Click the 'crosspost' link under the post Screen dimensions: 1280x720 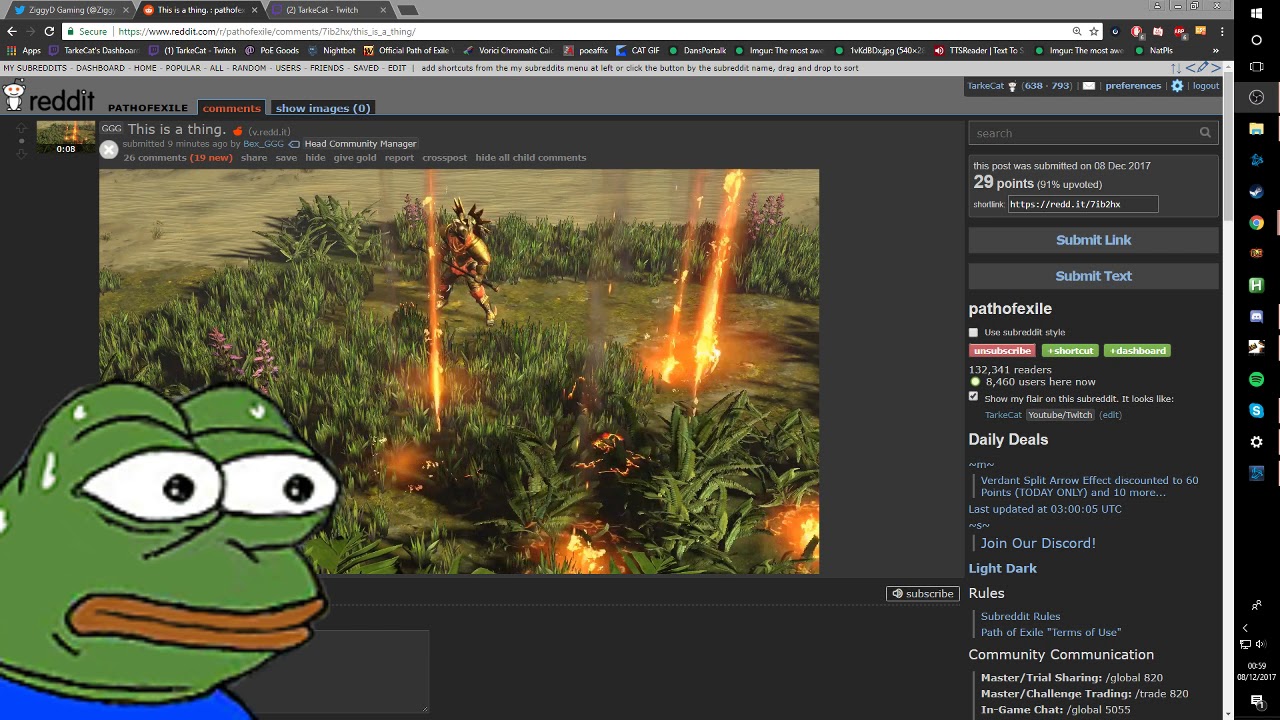tap(445, 158)
